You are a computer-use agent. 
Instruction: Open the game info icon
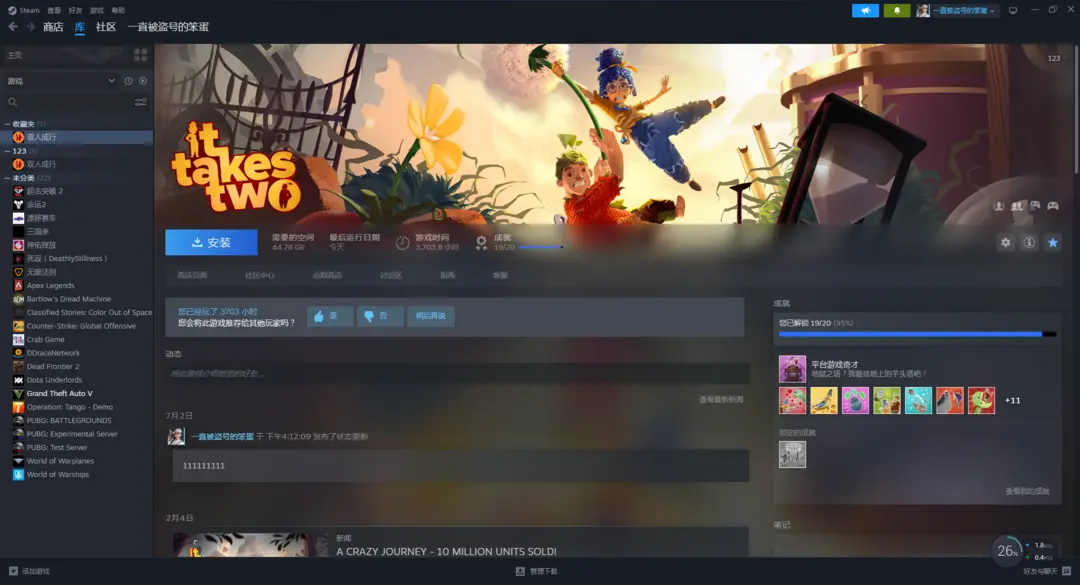click(1029, 243)
